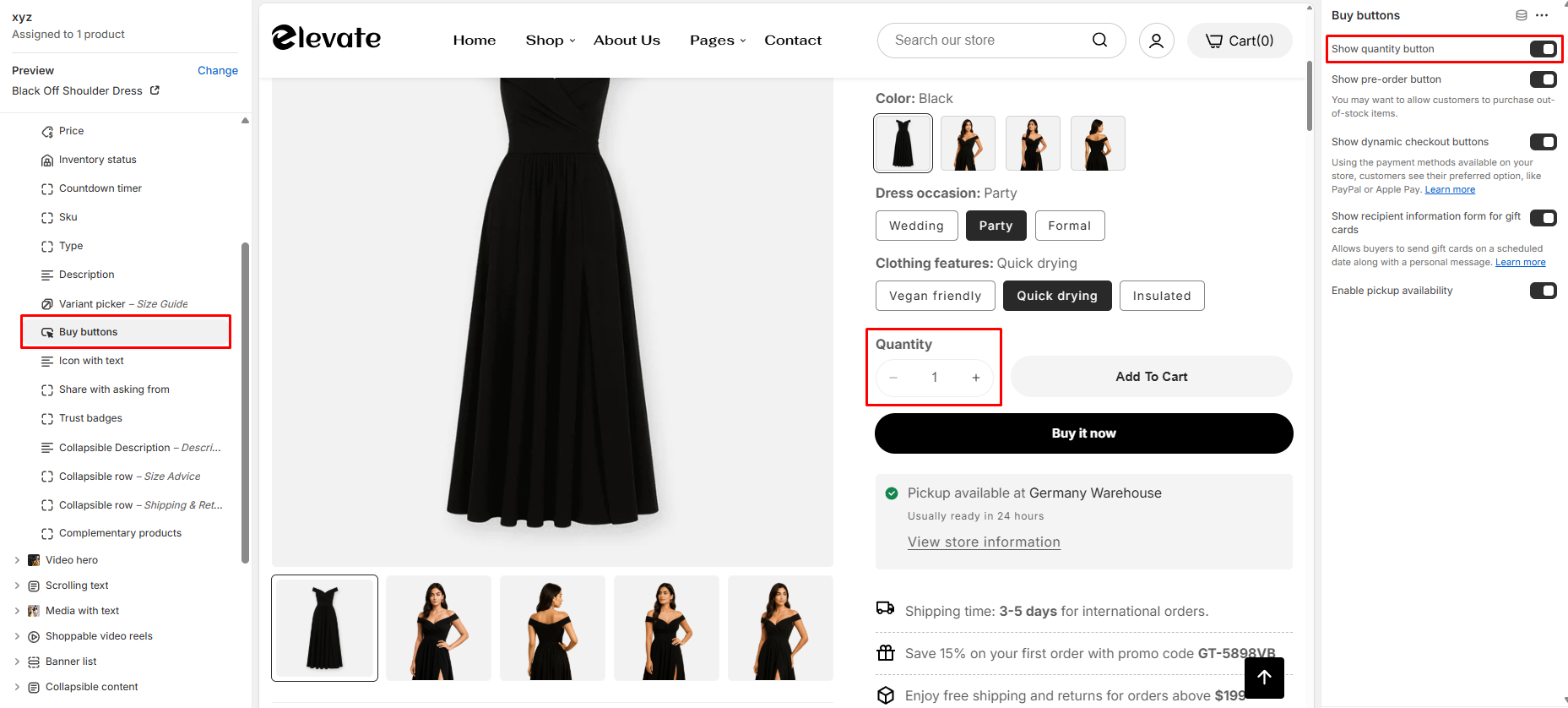
Task: Click the Buy it now button
Action: click(1084, 433)
